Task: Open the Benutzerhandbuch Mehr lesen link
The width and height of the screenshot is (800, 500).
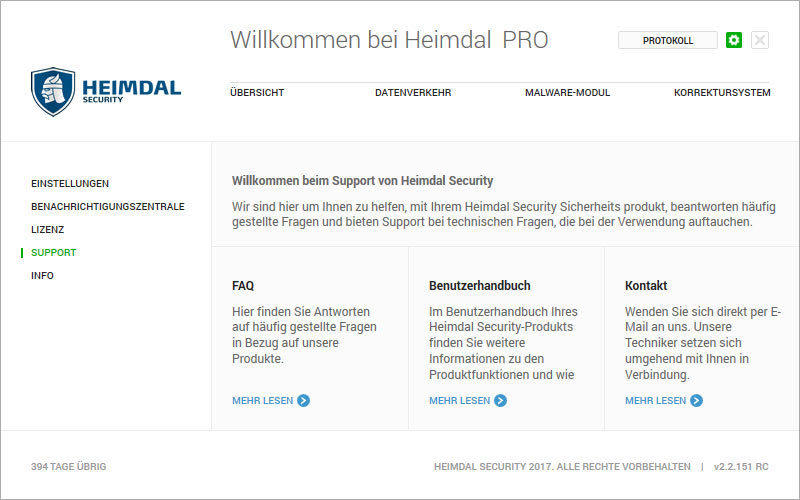Action: click(459, 401)
